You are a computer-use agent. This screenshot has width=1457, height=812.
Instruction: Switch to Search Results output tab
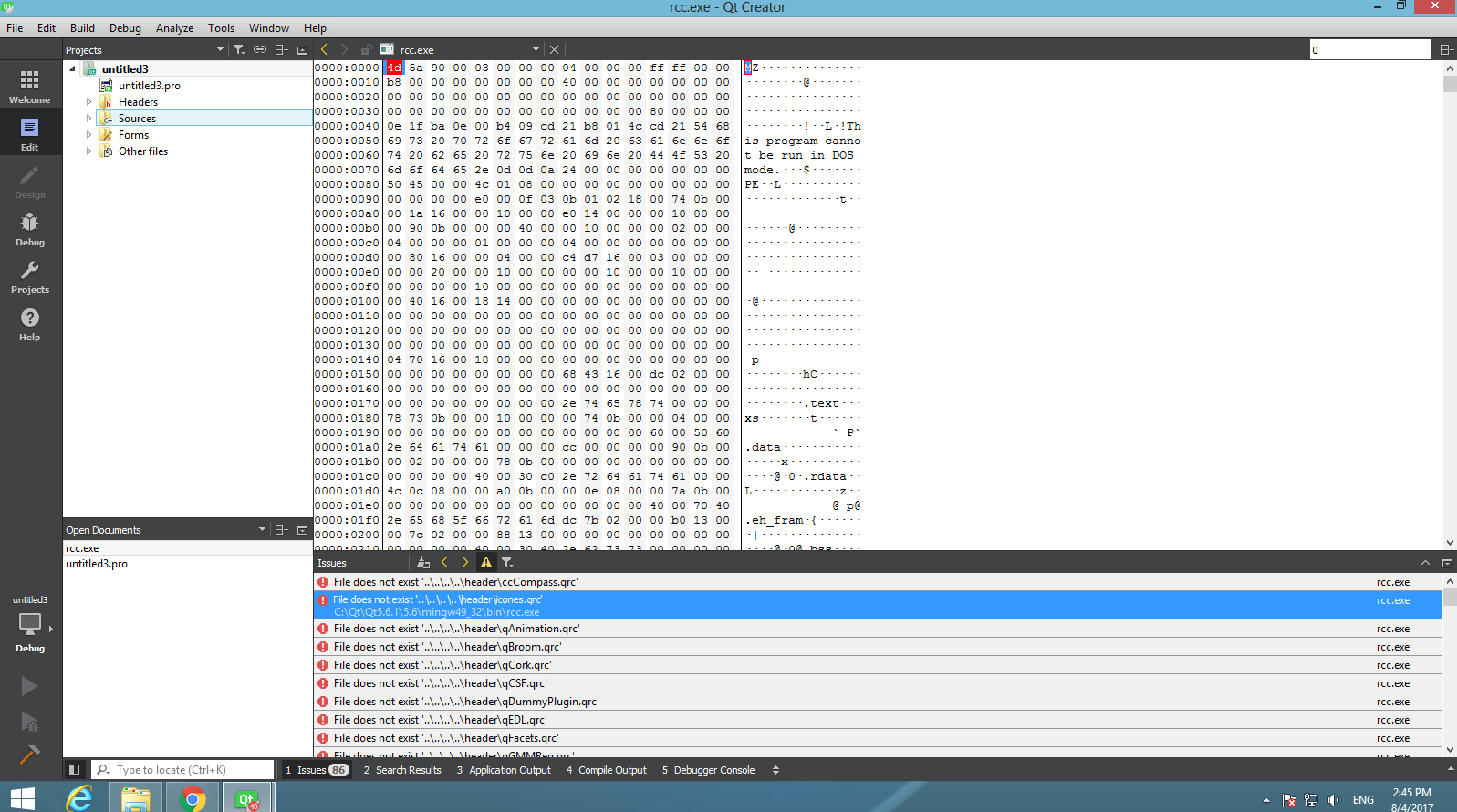pos(402,770)
